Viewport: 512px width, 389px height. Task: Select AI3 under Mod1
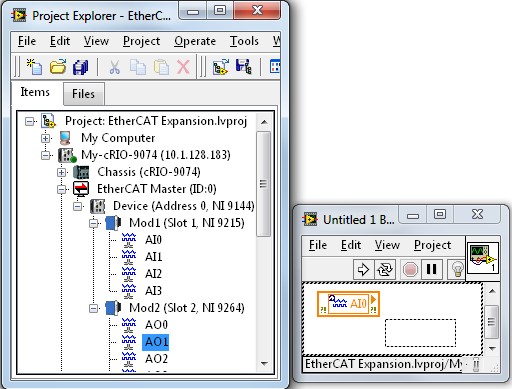153,291
